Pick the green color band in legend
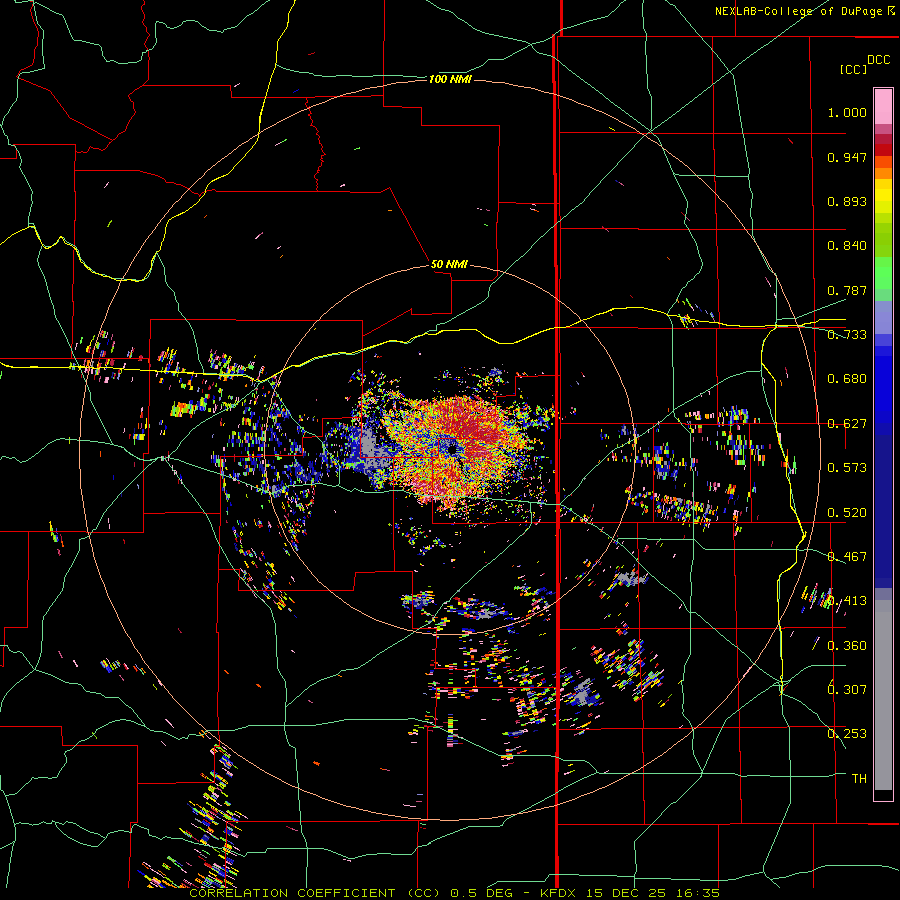The width and height of the screenshot is (900, 900). click(883, 273)
